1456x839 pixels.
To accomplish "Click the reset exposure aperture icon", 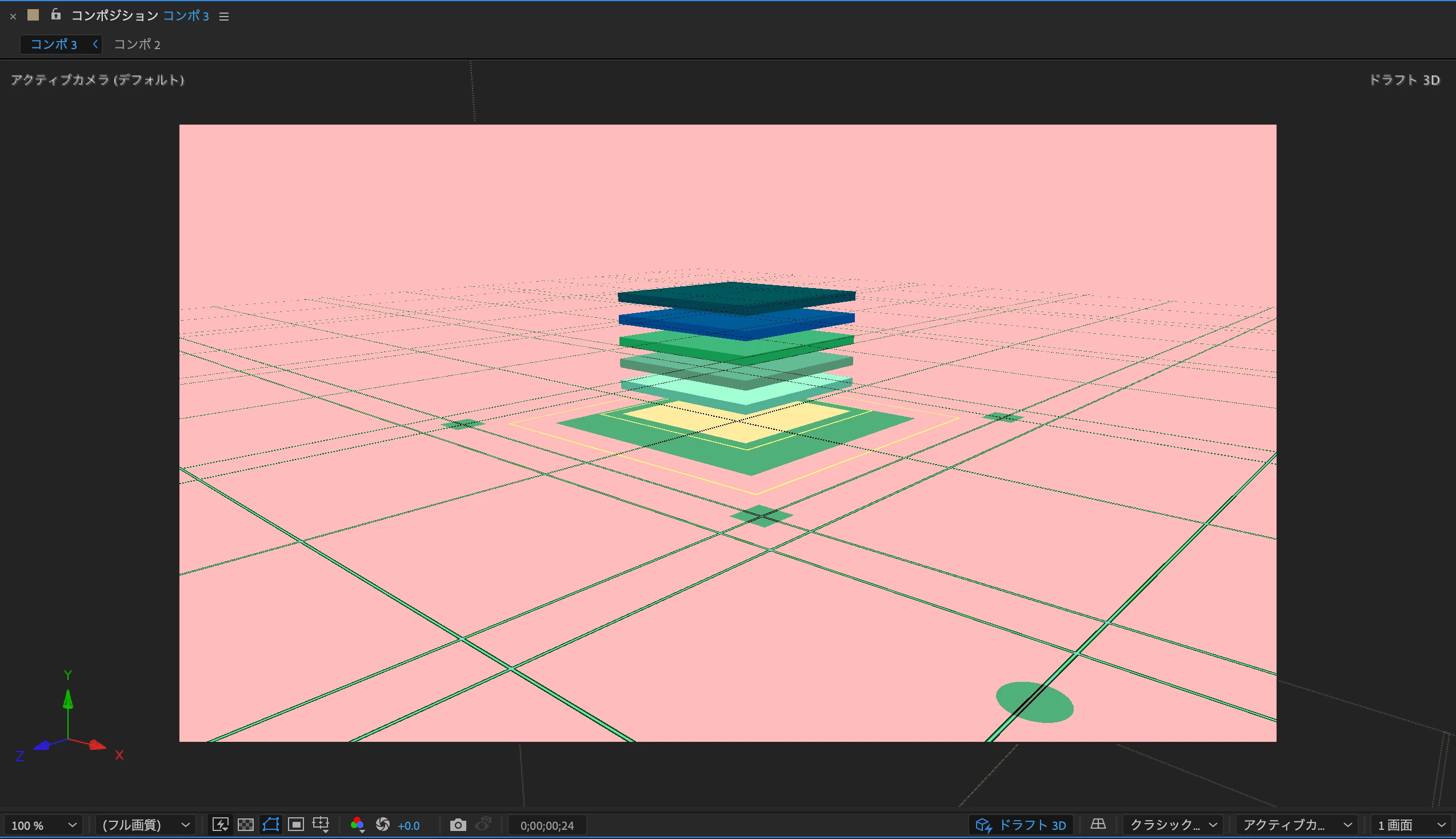I will pyautogui.click(x=382, y=825).
